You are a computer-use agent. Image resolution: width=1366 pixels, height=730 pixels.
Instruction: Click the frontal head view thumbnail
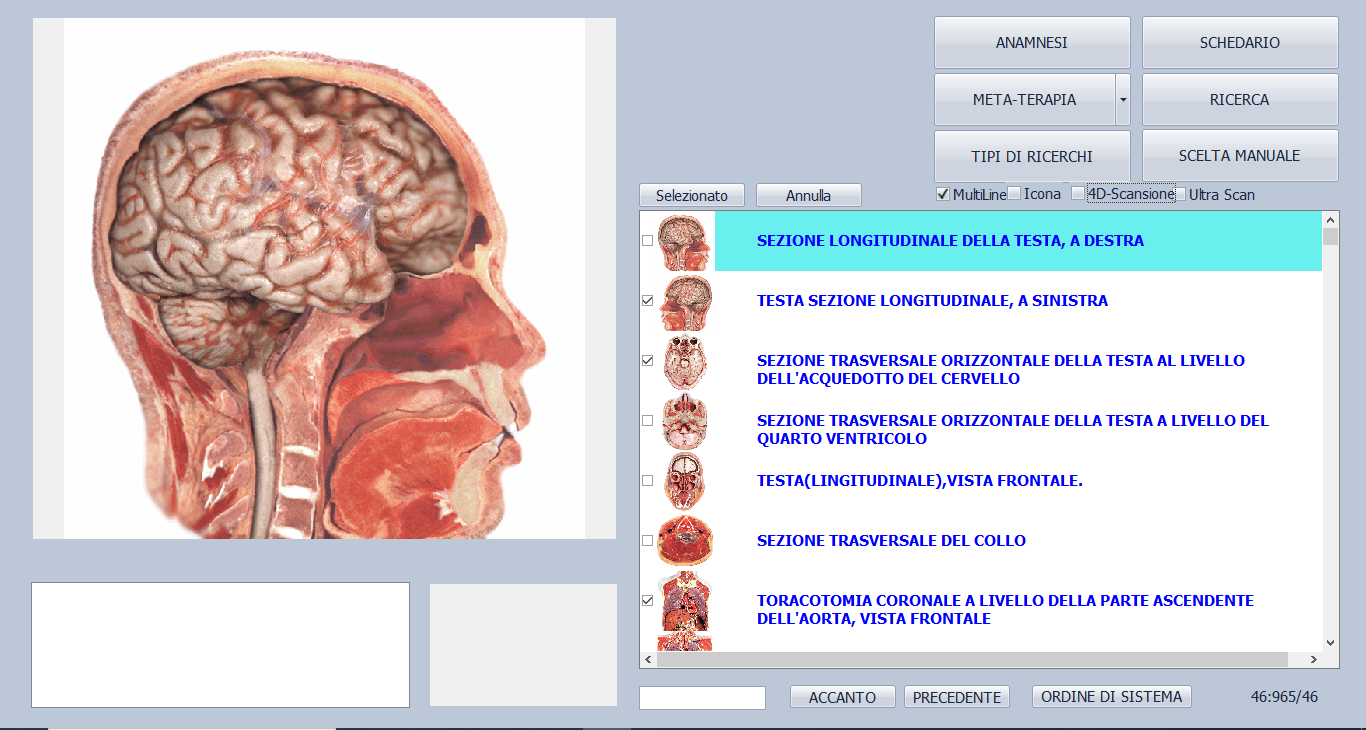pos(685,481)
